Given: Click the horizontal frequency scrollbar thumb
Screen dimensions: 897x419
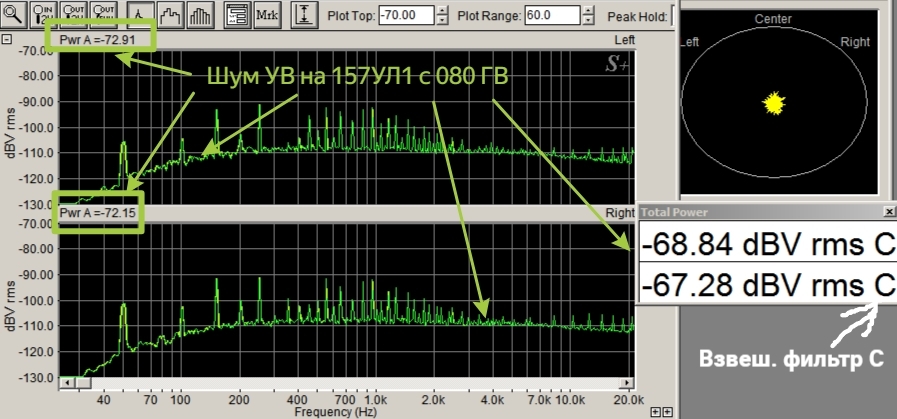Looking at the screenshot, I should (x=84, y=382).
